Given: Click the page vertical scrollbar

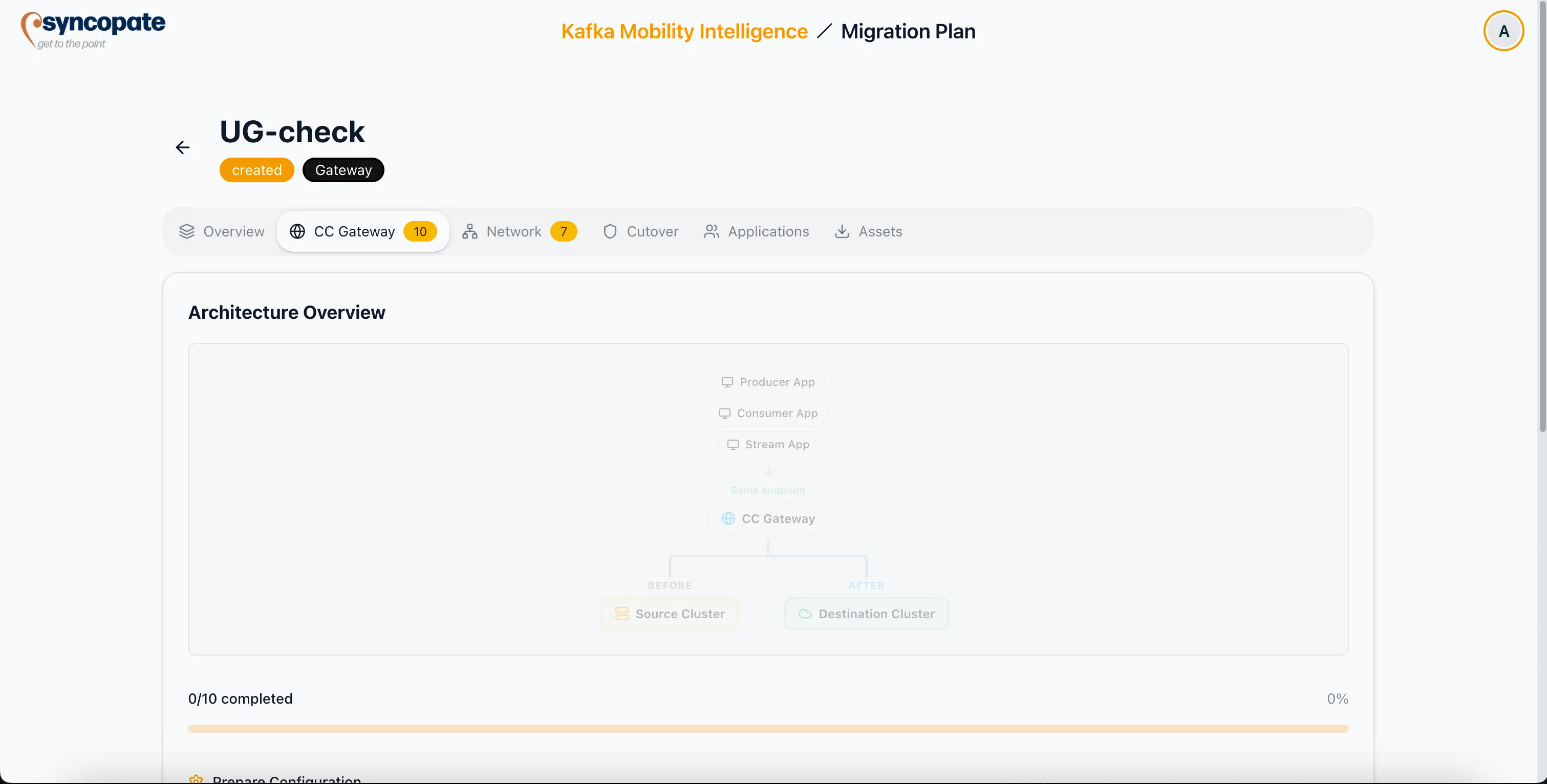Looking at the screenshot, I should tap(1541, 216).
